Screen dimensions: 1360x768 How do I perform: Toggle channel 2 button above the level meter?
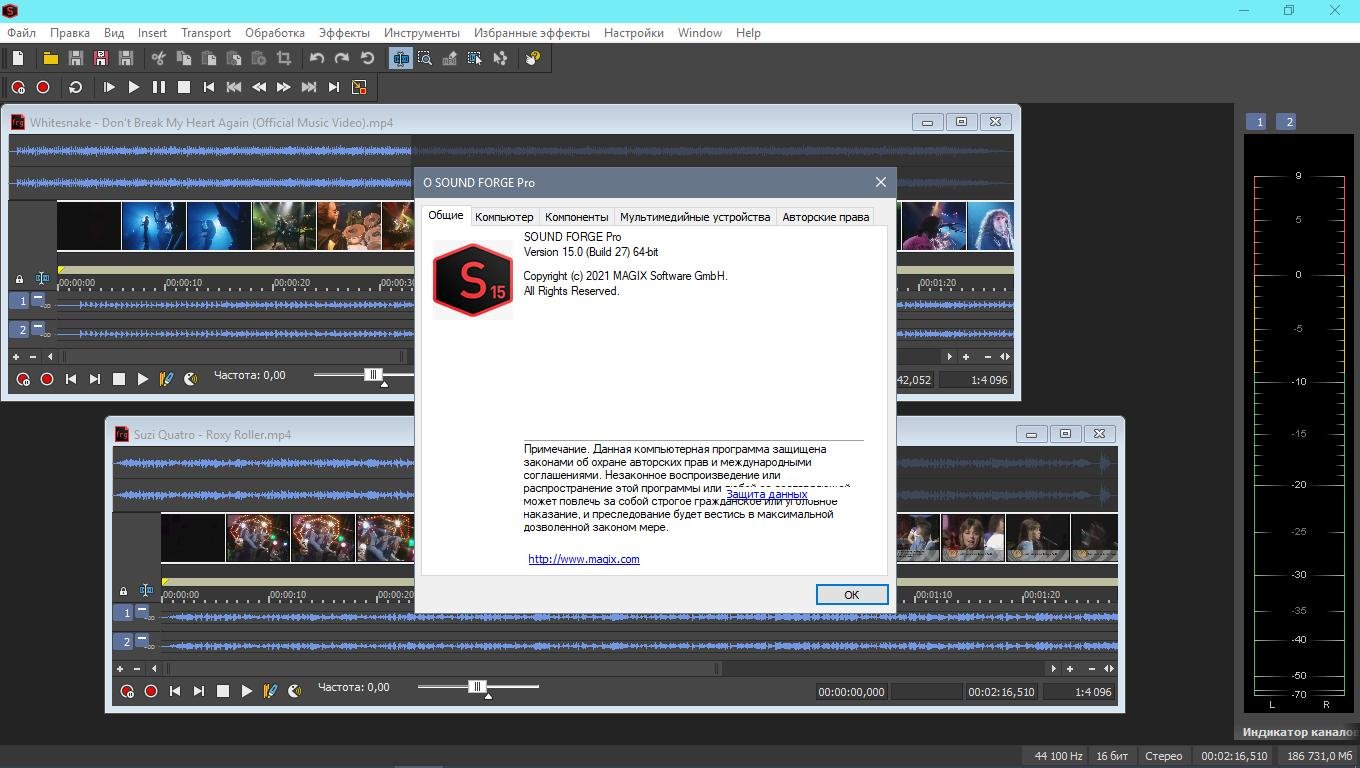pyautogui.click(x=1288, y=122)
